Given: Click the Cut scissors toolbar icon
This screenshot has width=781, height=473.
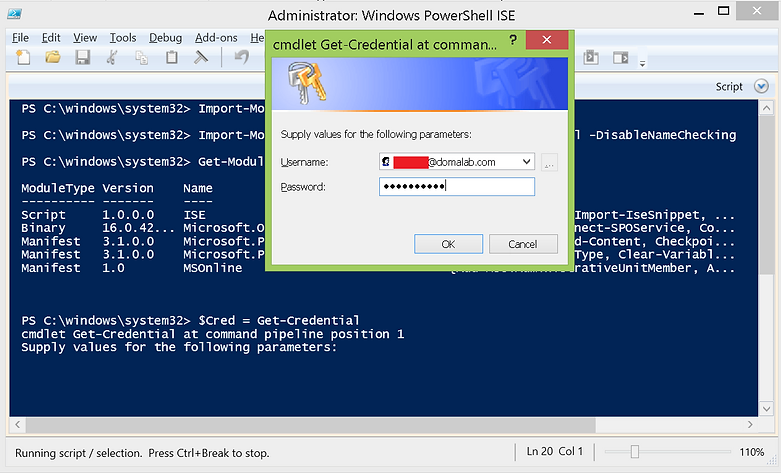Looking at the screenshot, I should (x=112, y=58).
